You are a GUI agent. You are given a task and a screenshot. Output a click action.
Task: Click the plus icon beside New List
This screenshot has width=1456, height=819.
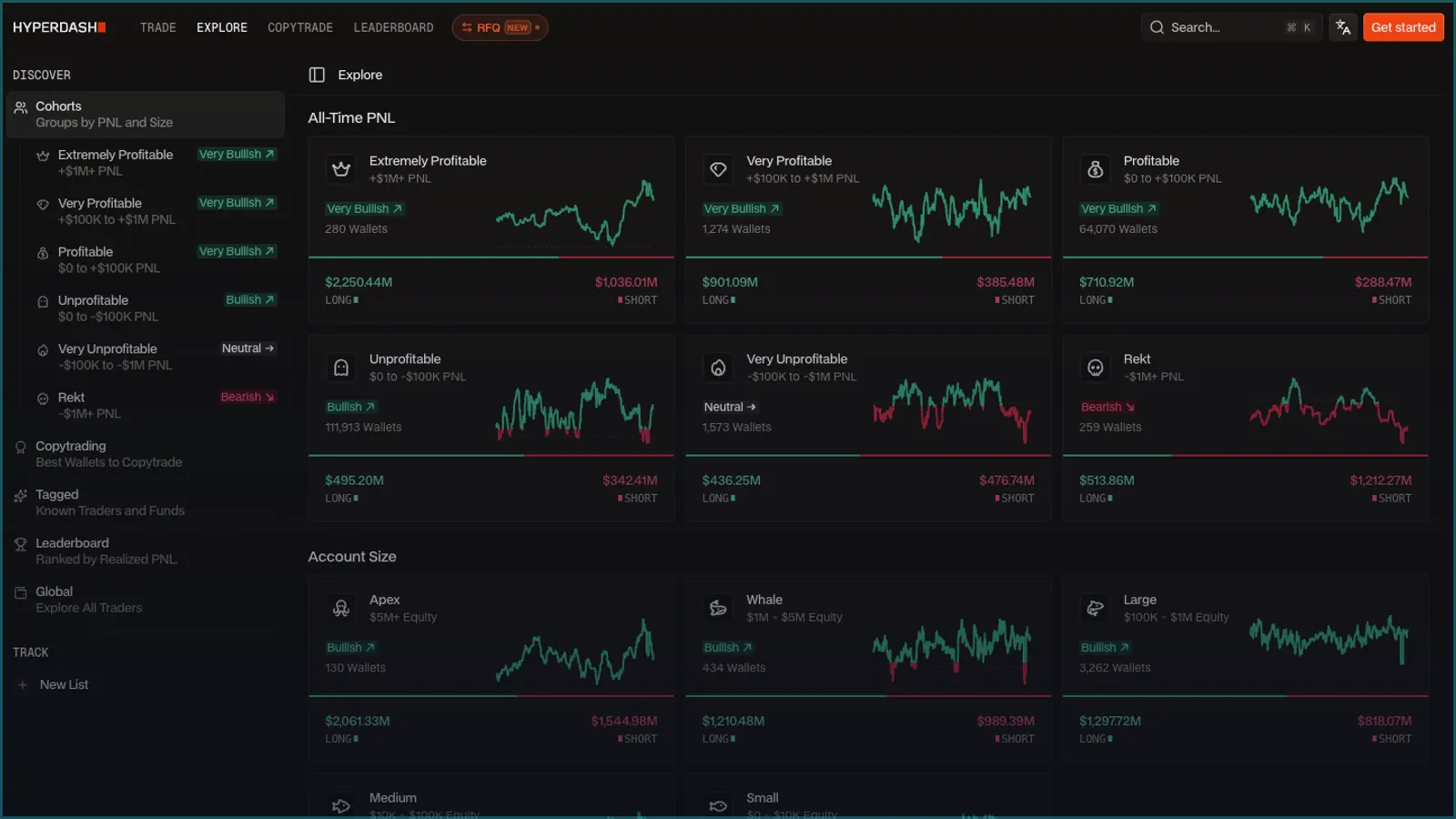coord(23,685)
